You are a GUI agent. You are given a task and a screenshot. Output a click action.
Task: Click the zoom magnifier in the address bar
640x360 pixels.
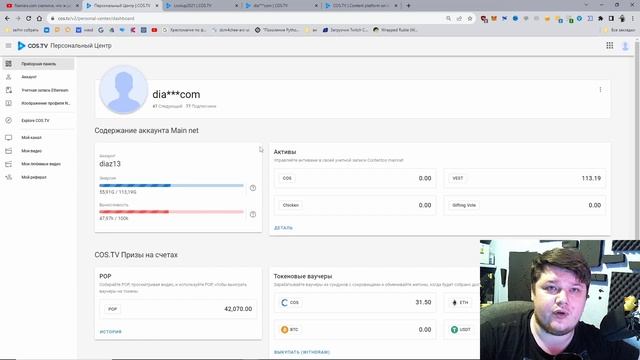click(x=449, y=18)
